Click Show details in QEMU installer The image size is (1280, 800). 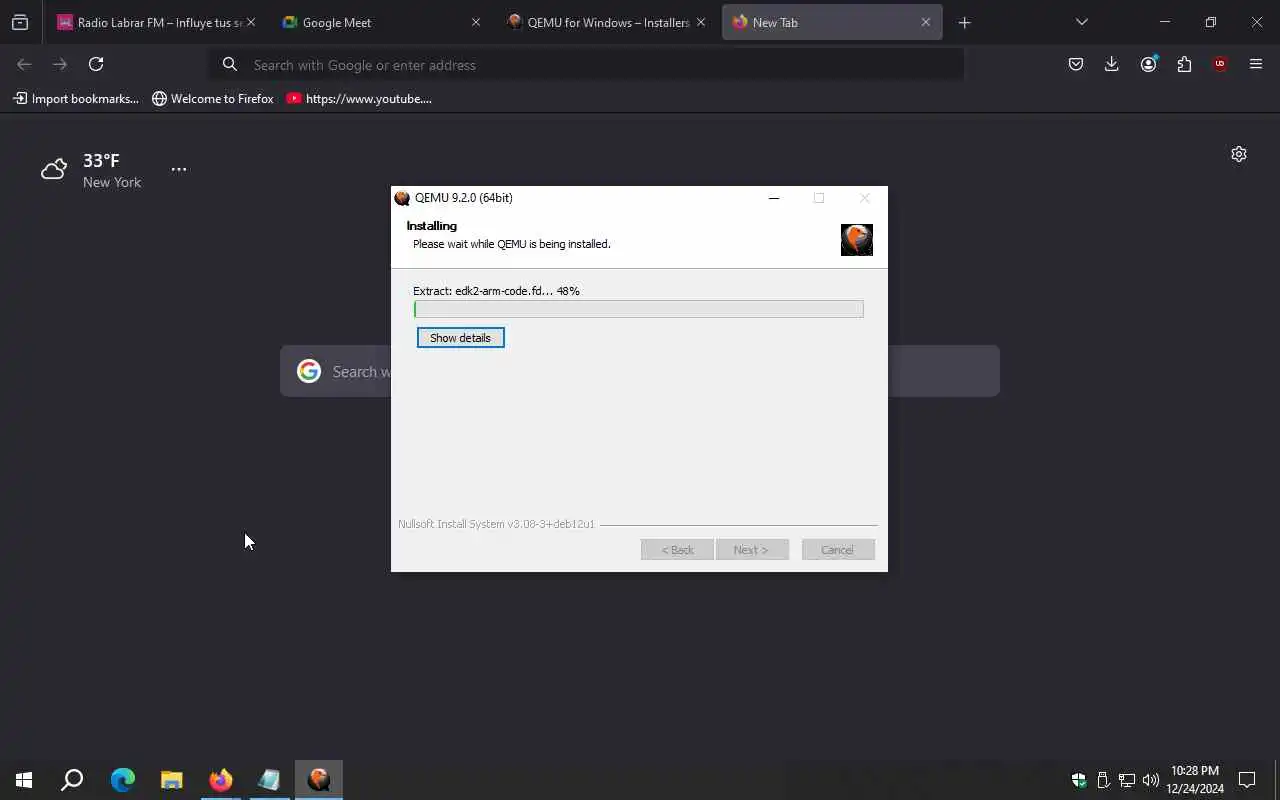click(460, 338)
